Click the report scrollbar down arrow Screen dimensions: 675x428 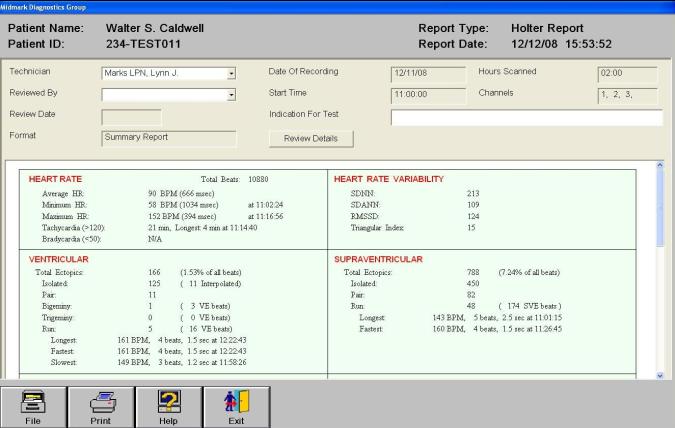pos(660,375)
